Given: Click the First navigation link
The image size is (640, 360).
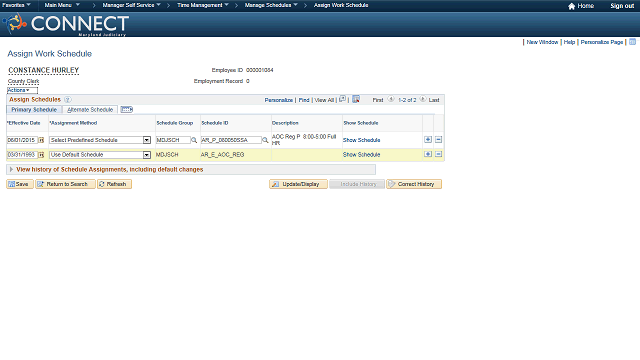Looking at the screenshot, I should (x=378, y=100).
